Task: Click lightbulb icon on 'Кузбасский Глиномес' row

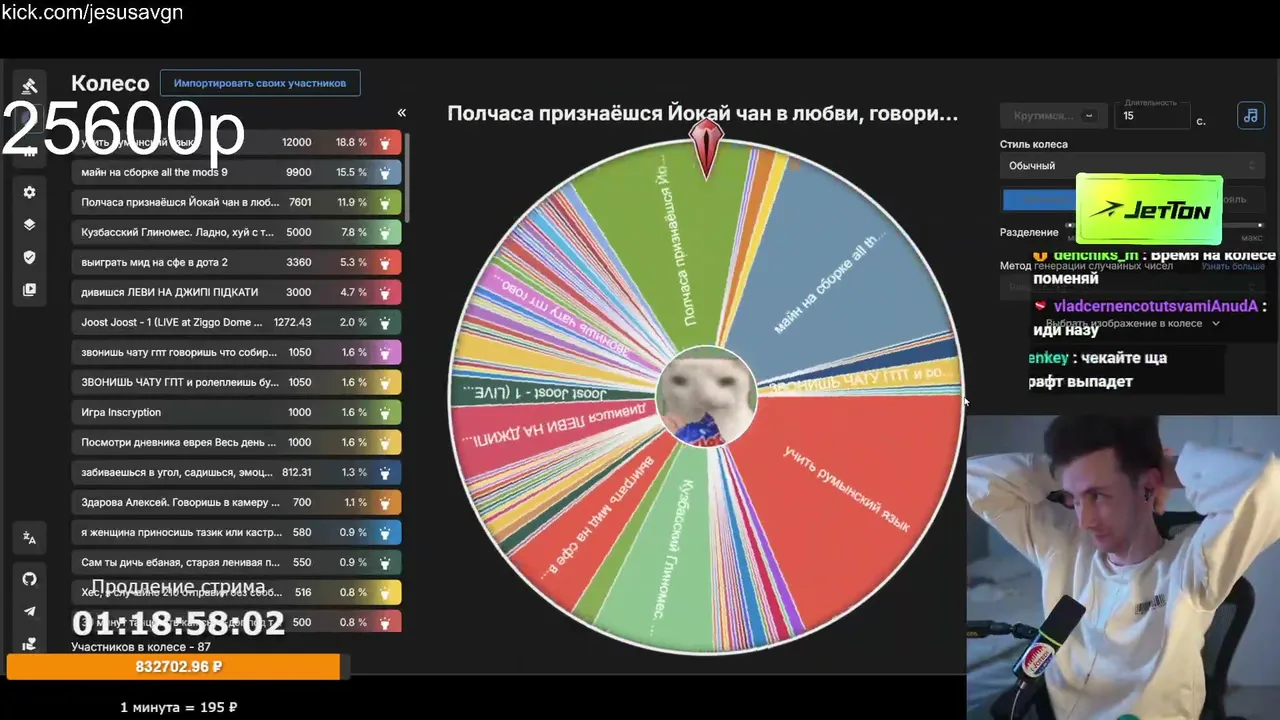Action: pos(385,232)
